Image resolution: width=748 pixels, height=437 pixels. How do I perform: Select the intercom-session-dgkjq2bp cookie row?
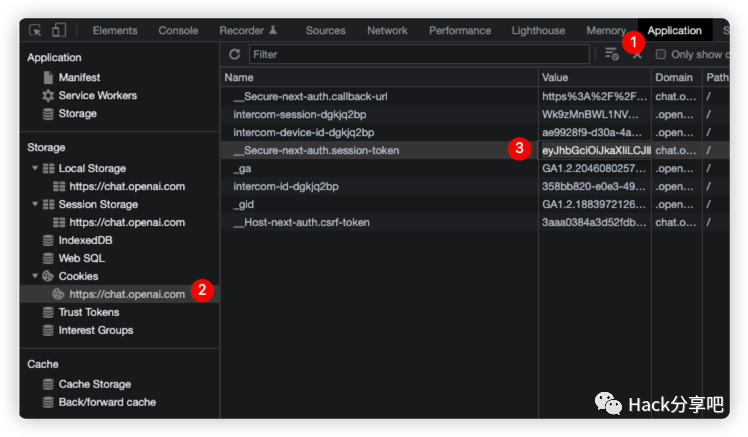[475, 114]
